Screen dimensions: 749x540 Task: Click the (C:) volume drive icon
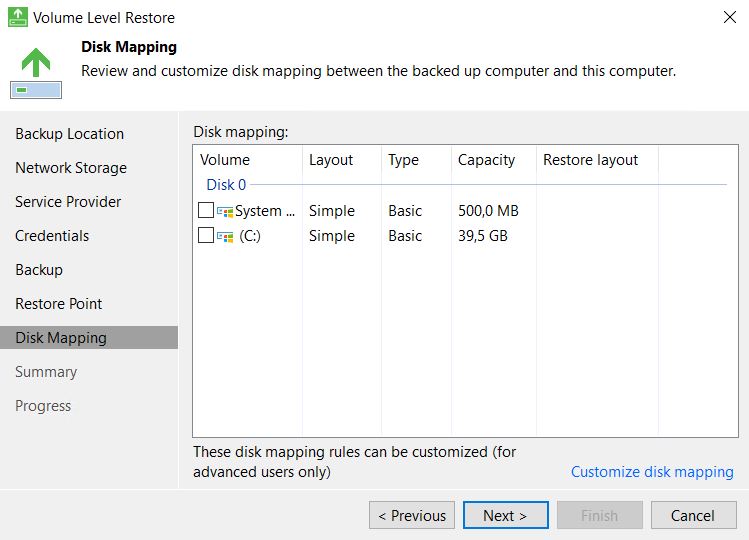click(225, 236)
